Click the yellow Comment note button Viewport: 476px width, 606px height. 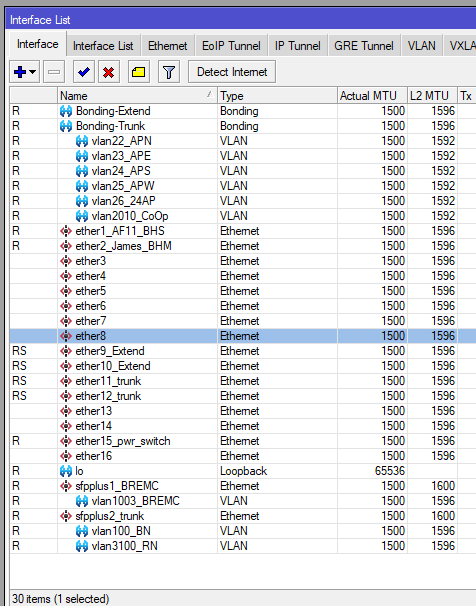(x=138, y=72)
